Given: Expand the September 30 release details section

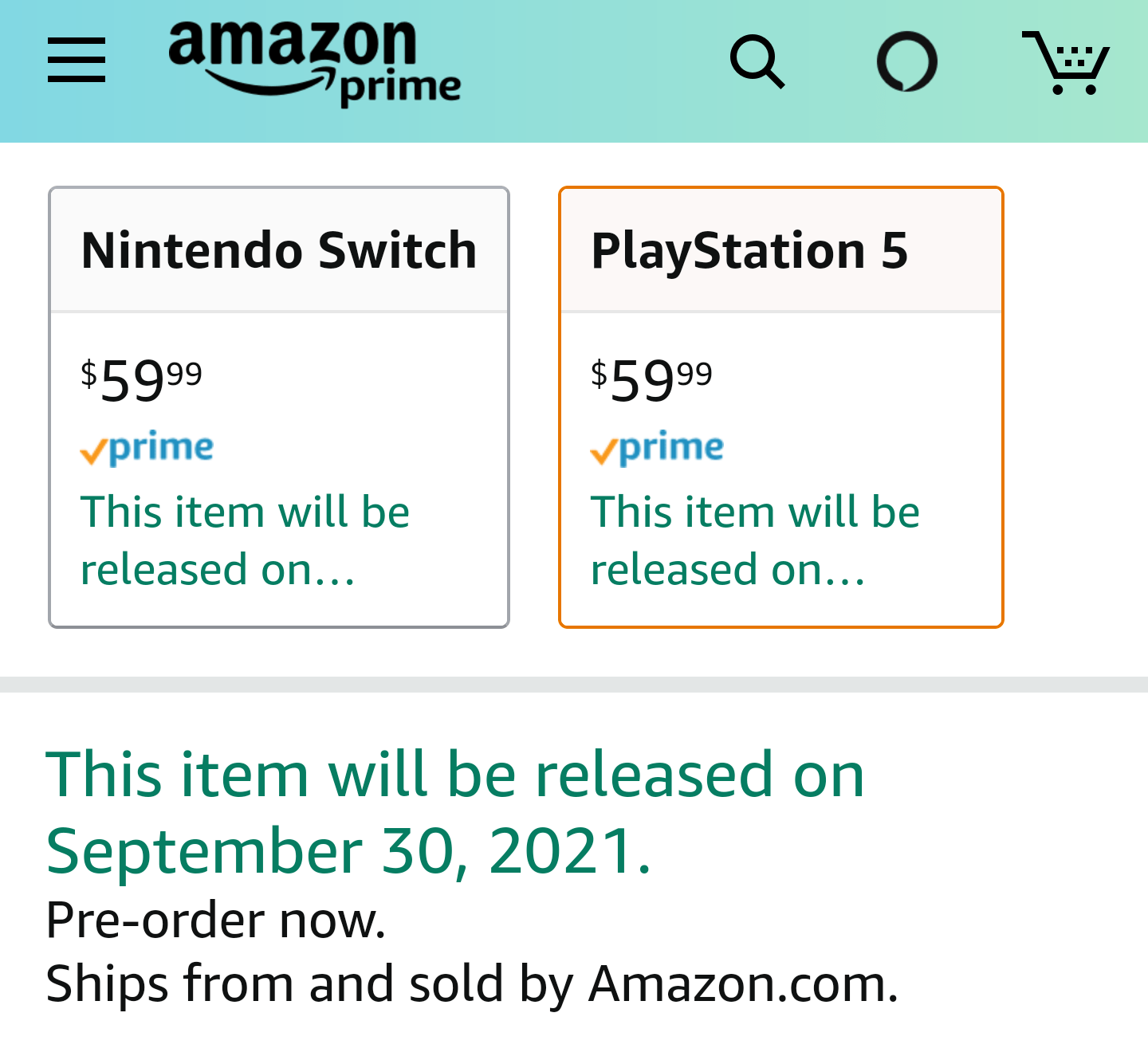Looking at the screenshot, I should click(454, 813).
